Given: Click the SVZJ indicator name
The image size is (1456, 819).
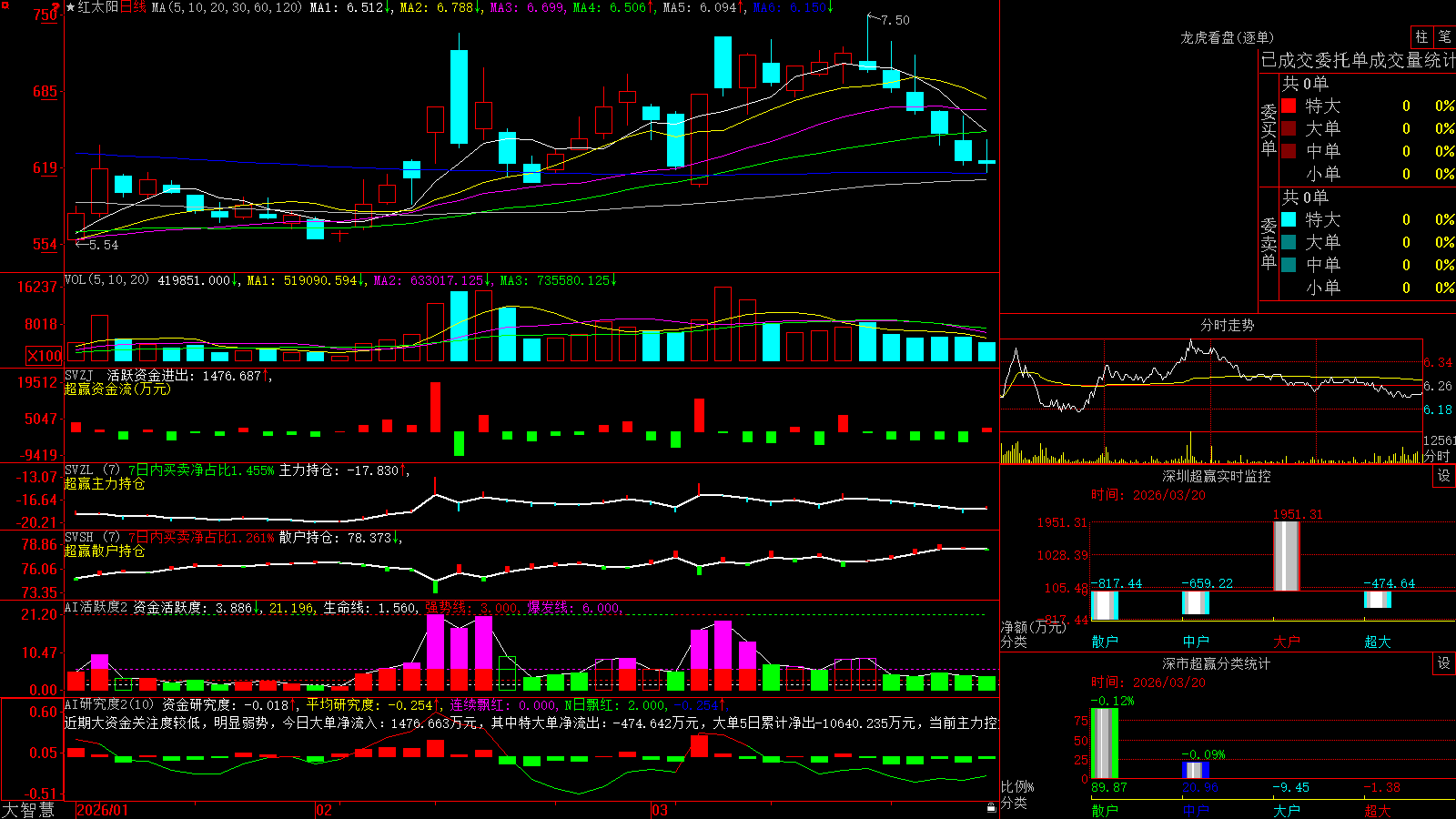Looking at the screenshot, I should tap(78, 375).
